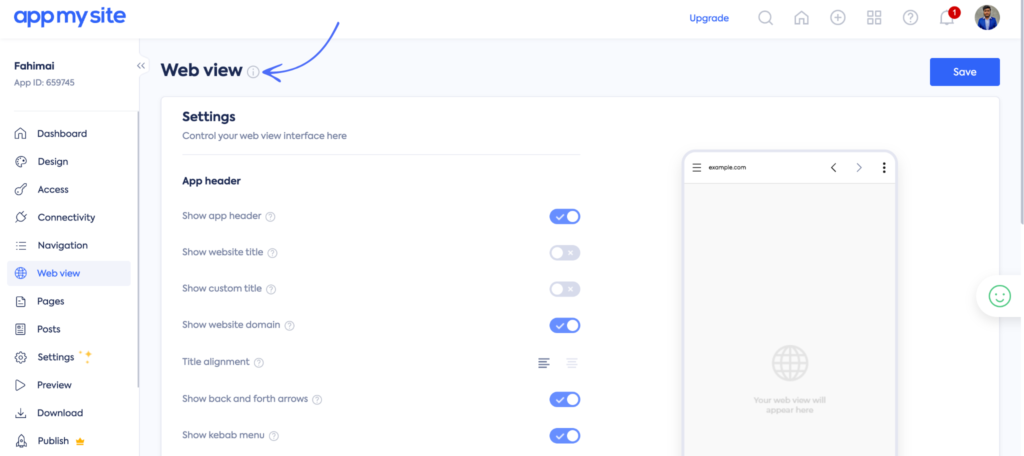Viewport: 1024px width, 456px height.
Task: Go to the home icon in top bar
Action: tap(801, 18)
